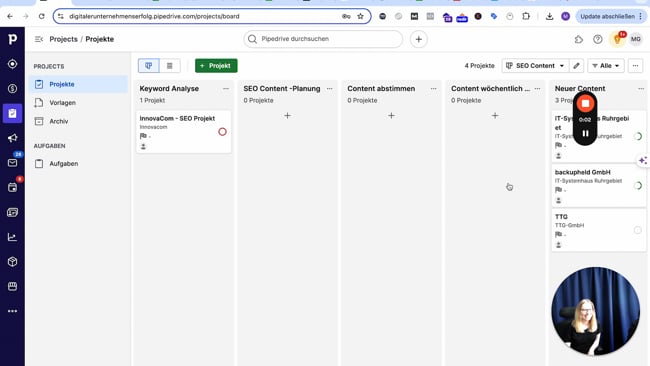Viewport: 650px width, 366px height.
Task: Go back in browser
Action: coord(10,16)
